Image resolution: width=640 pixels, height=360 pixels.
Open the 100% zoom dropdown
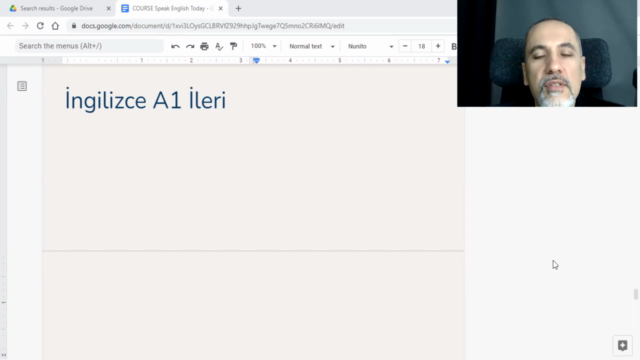click(263, 46)
